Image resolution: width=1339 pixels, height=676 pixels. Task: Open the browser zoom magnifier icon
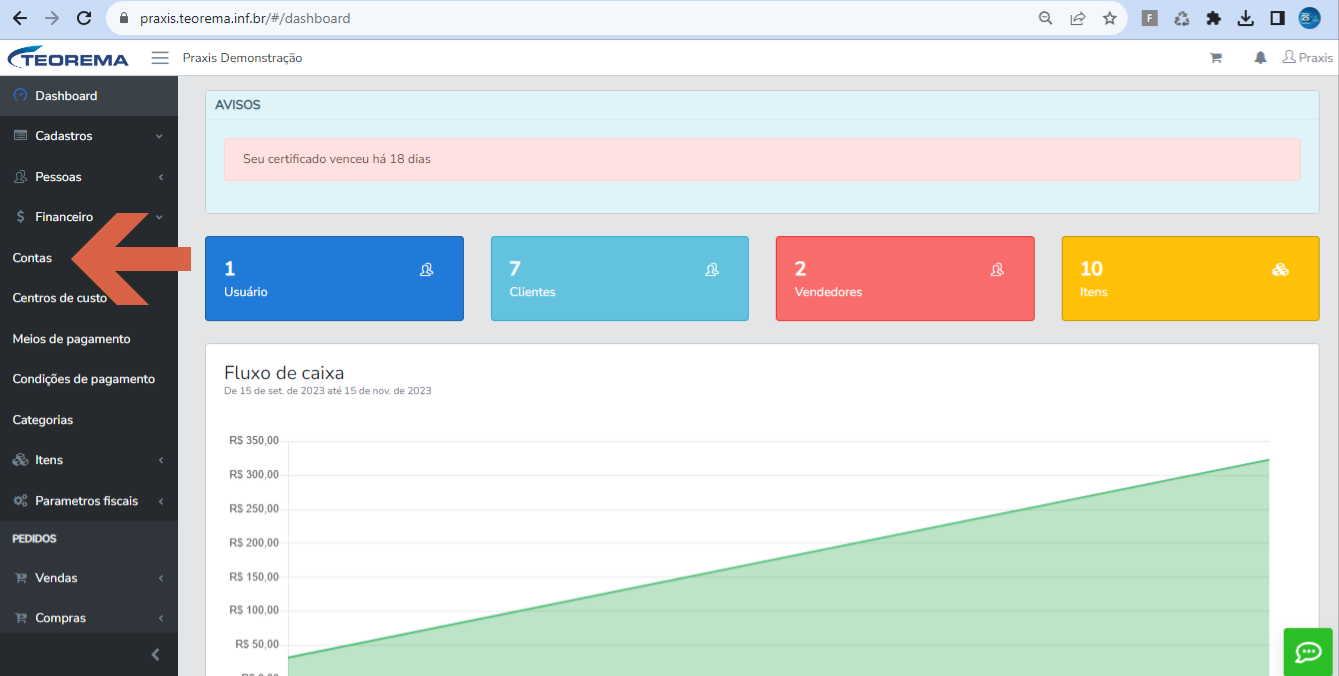[1046, 18]
